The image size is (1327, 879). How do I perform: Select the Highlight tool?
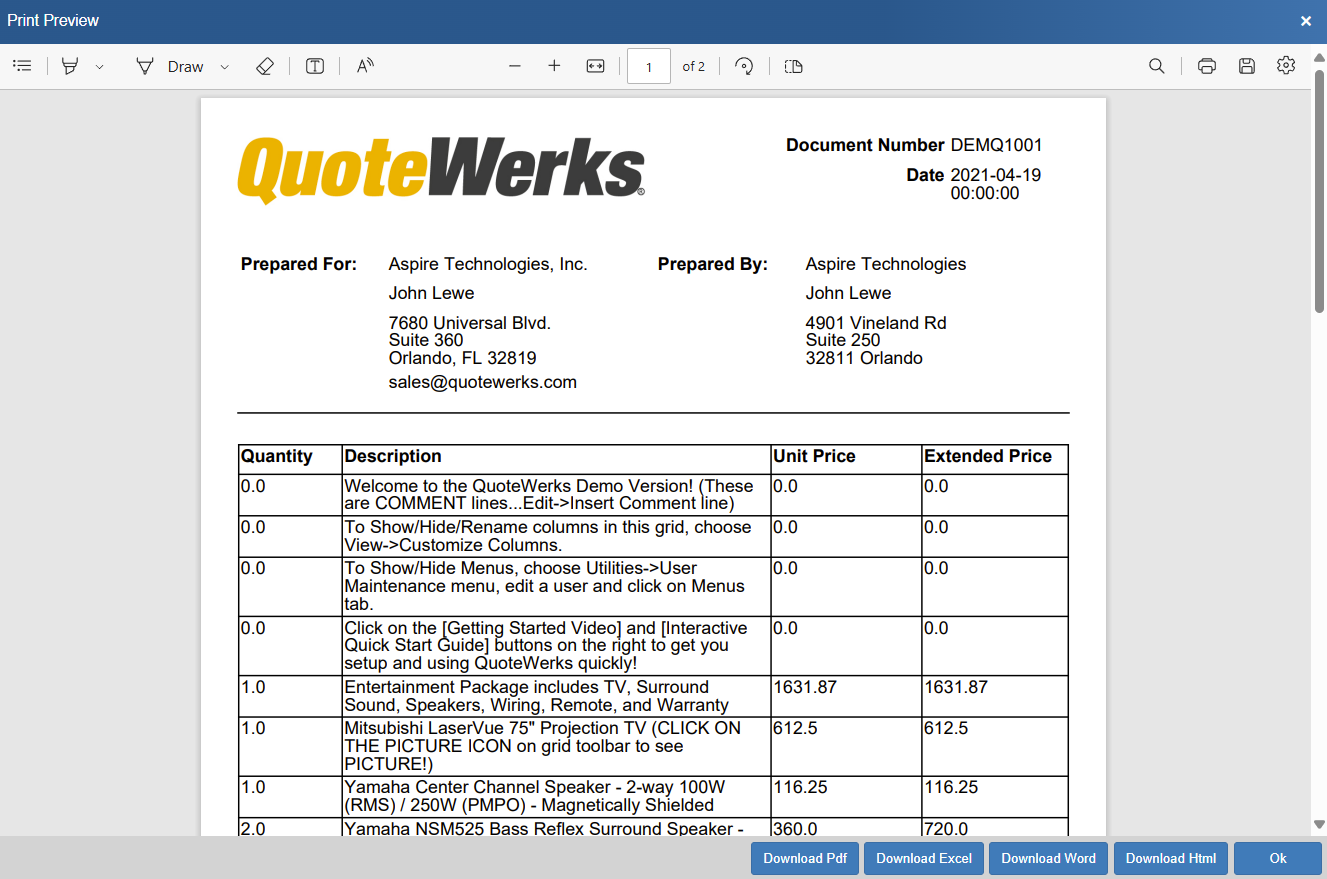(70, 66)
